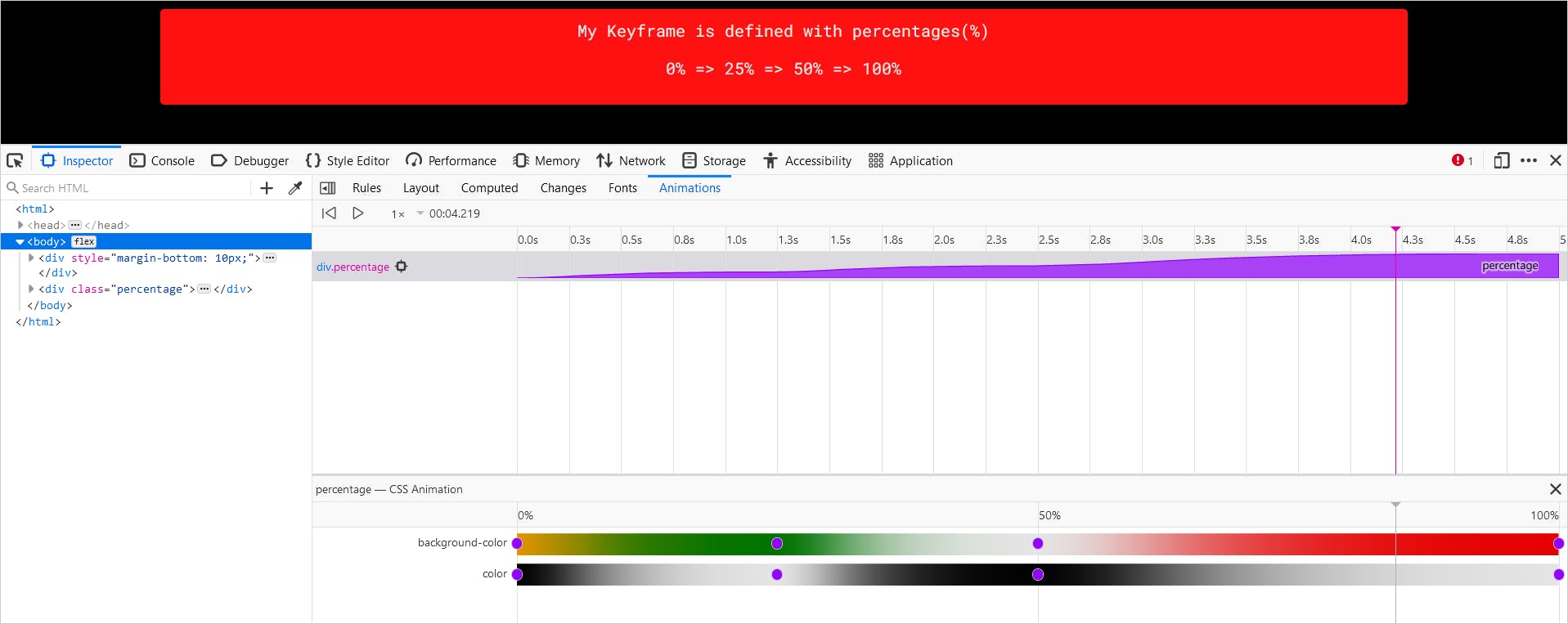
Task: Switch to the Fonts tab
Action: click(x=622, y=188)
